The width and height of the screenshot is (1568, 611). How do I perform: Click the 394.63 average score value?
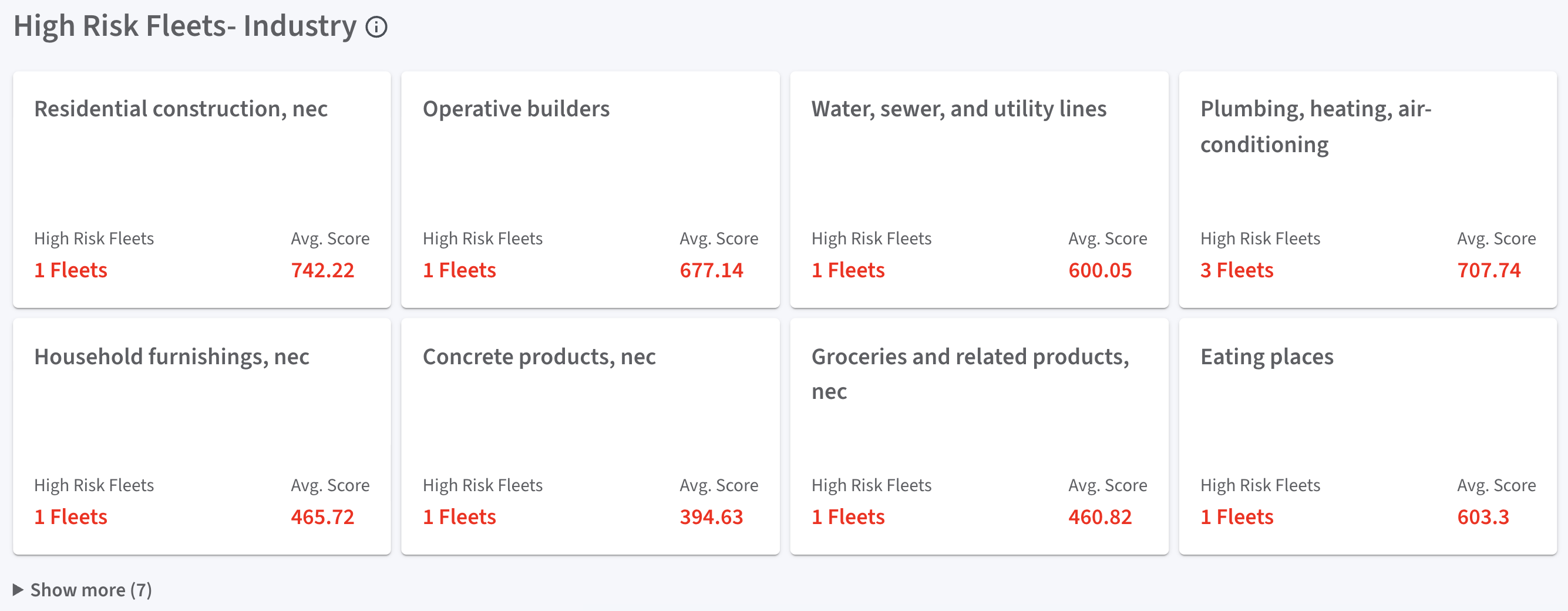[x=711, y=516]
